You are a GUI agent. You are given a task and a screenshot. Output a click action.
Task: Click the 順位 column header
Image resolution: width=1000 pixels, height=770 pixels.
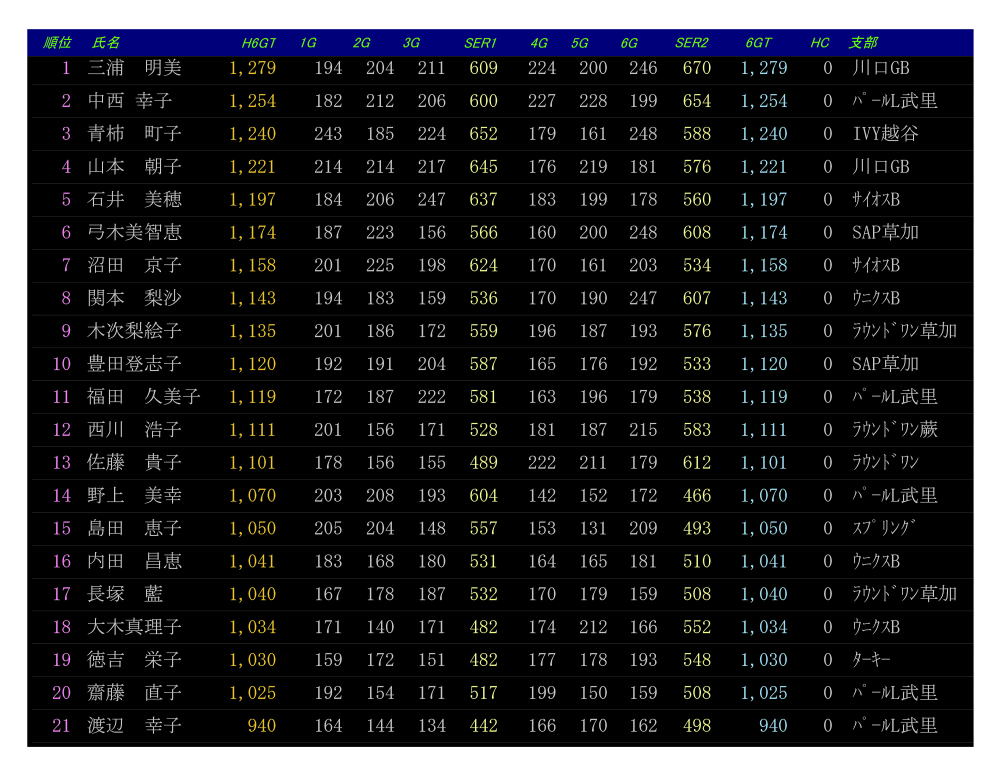[x=57, y=43]
